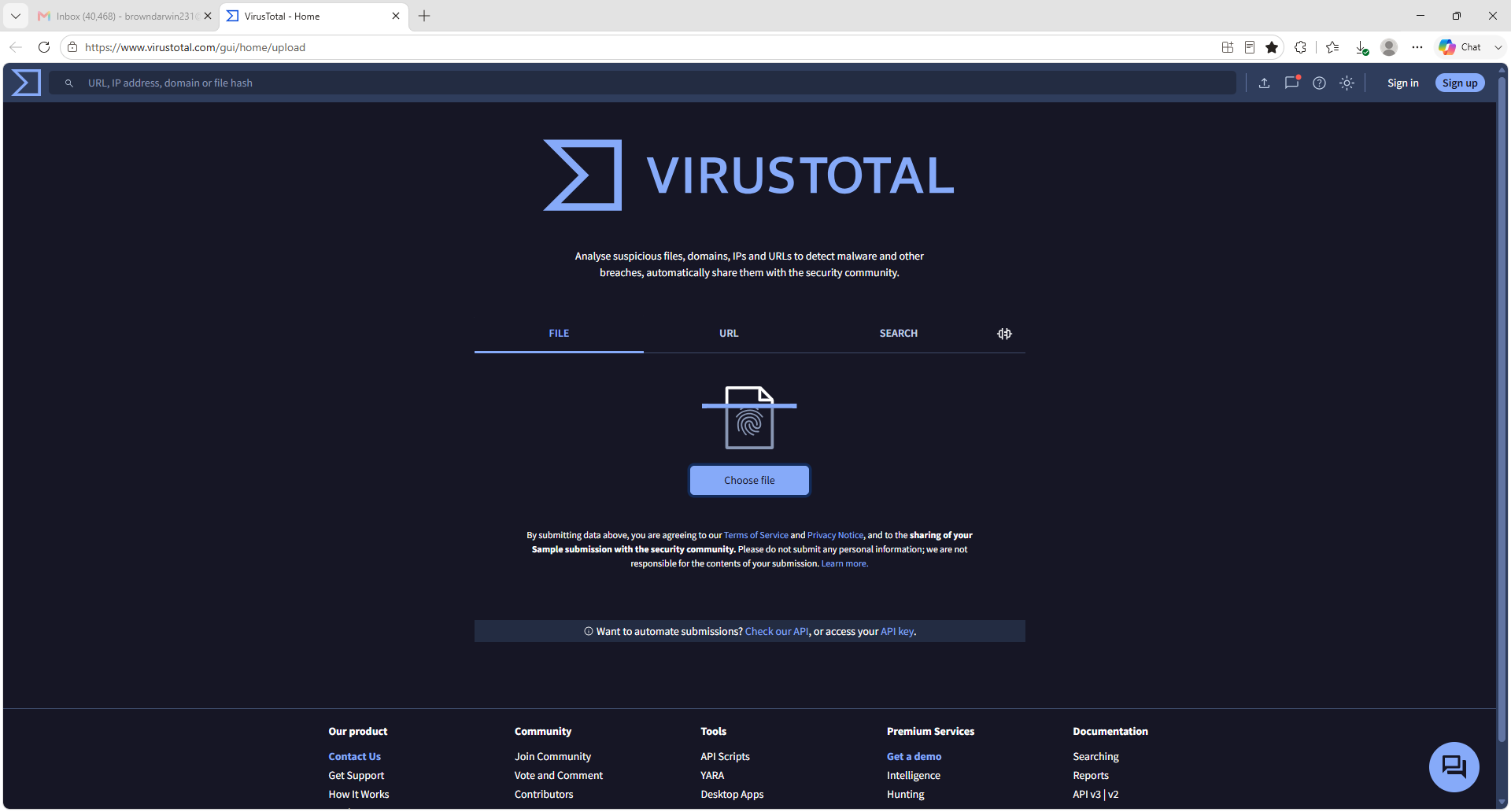
Task: Click the browser address bar URL
Action: [195, 47]
